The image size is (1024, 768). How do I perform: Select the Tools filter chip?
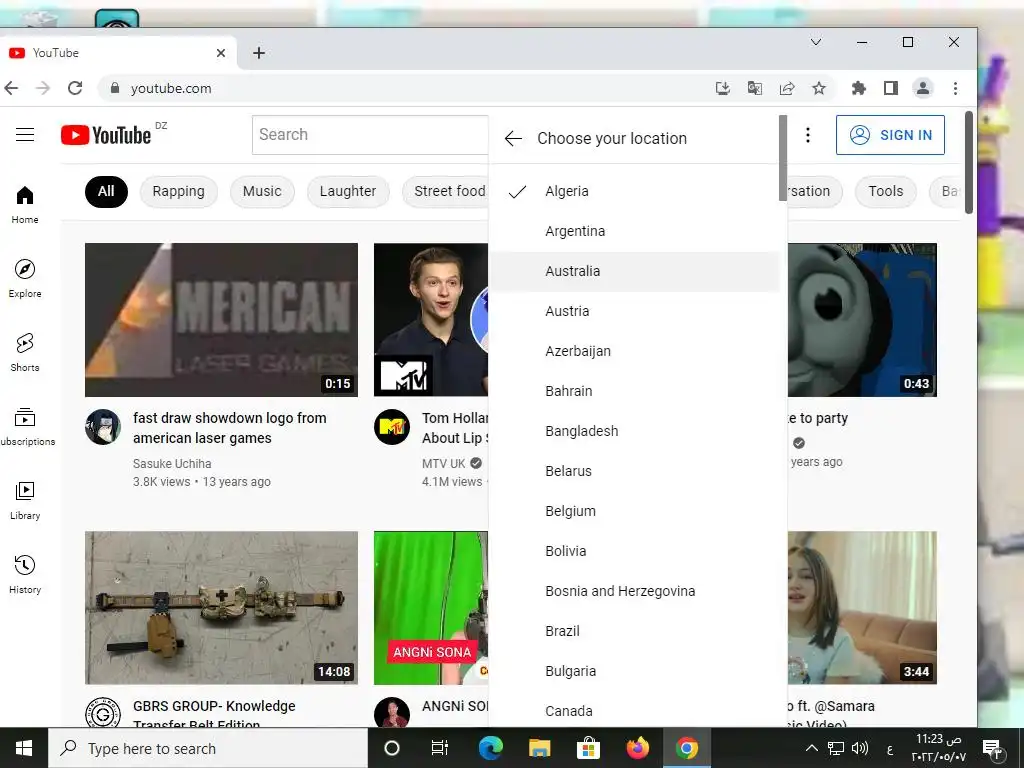point(886,191)
